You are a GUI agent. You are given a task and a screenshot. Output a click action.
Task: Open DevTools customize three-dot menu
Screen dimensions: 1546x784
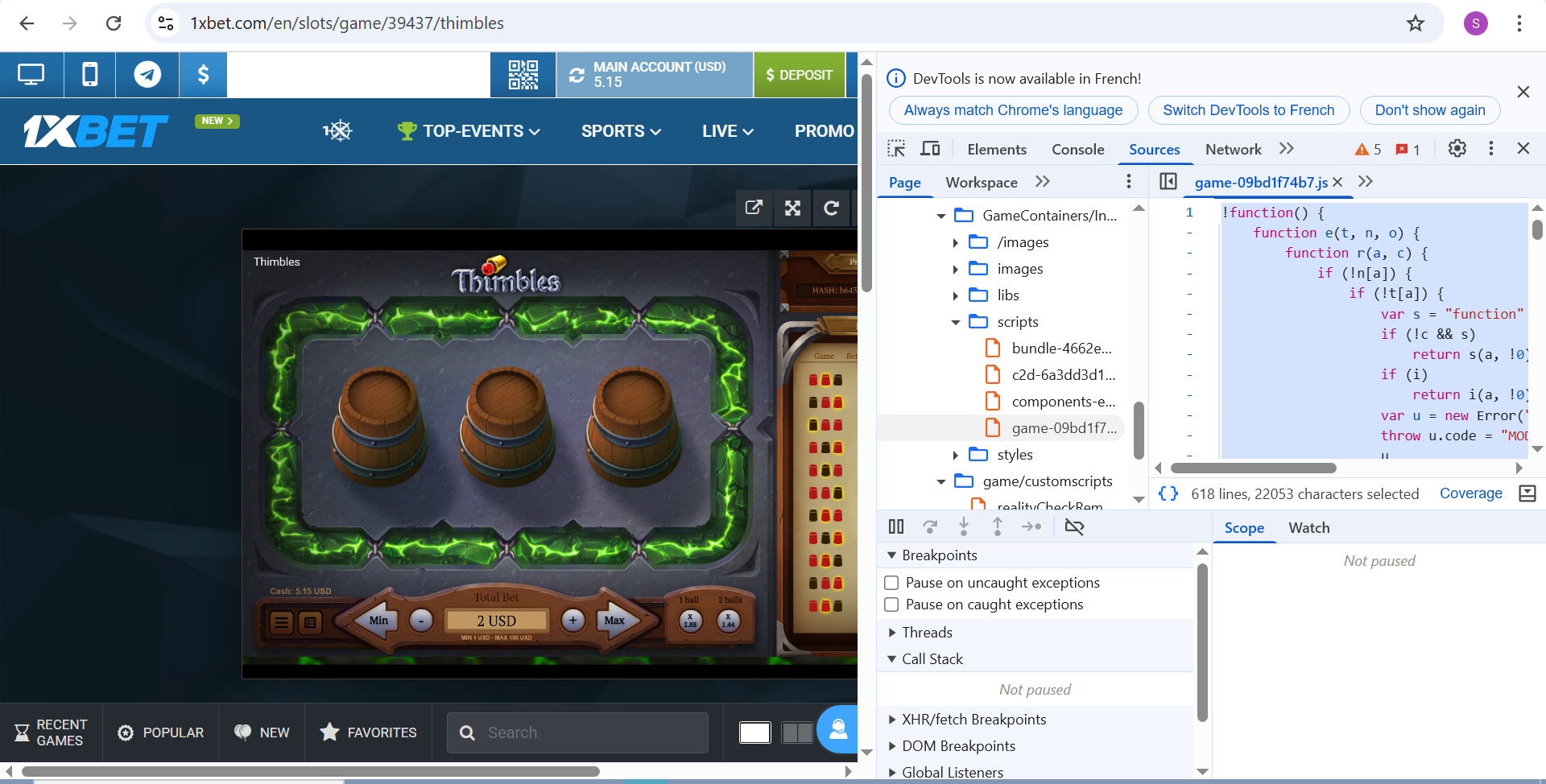pos(1491,148)
